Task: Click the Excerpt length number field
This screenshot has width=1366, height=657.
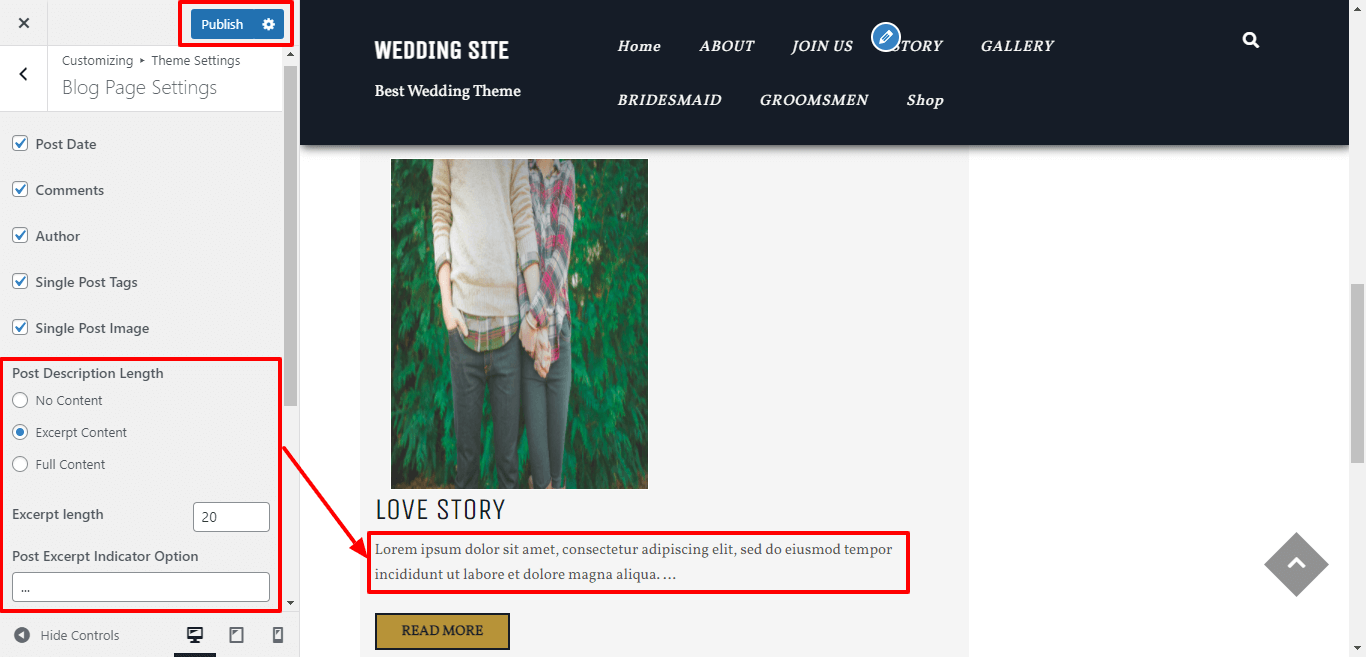Action: 231,517
